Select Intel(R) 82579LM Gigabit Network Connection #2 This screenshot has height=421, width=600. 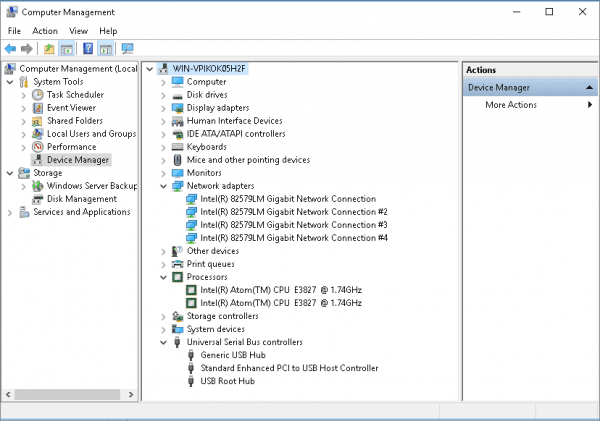tap(293, 212)
